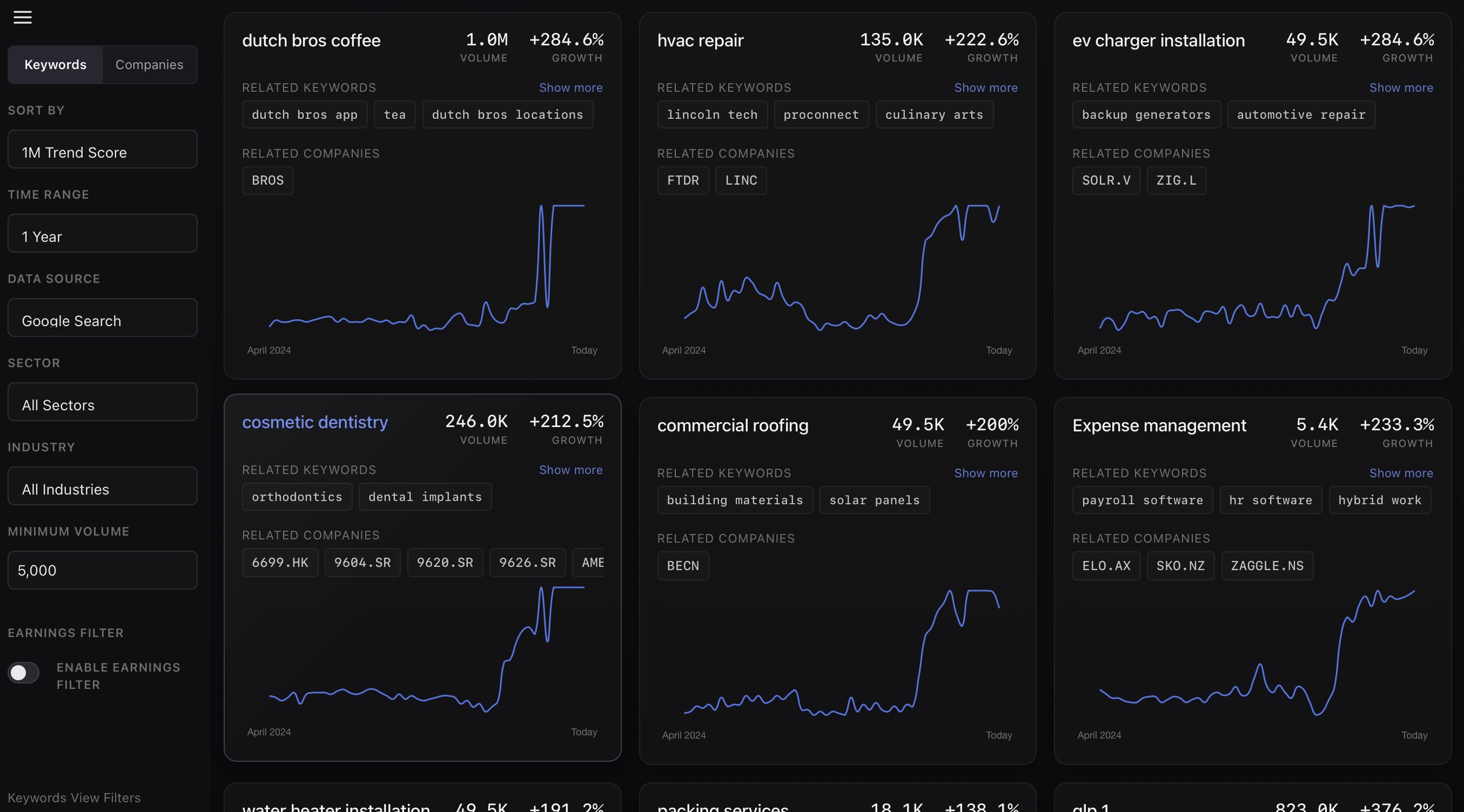Open the ELO.AX company ticker
The width and height of the screenshot is (1464, 812).
(1106, 566)
